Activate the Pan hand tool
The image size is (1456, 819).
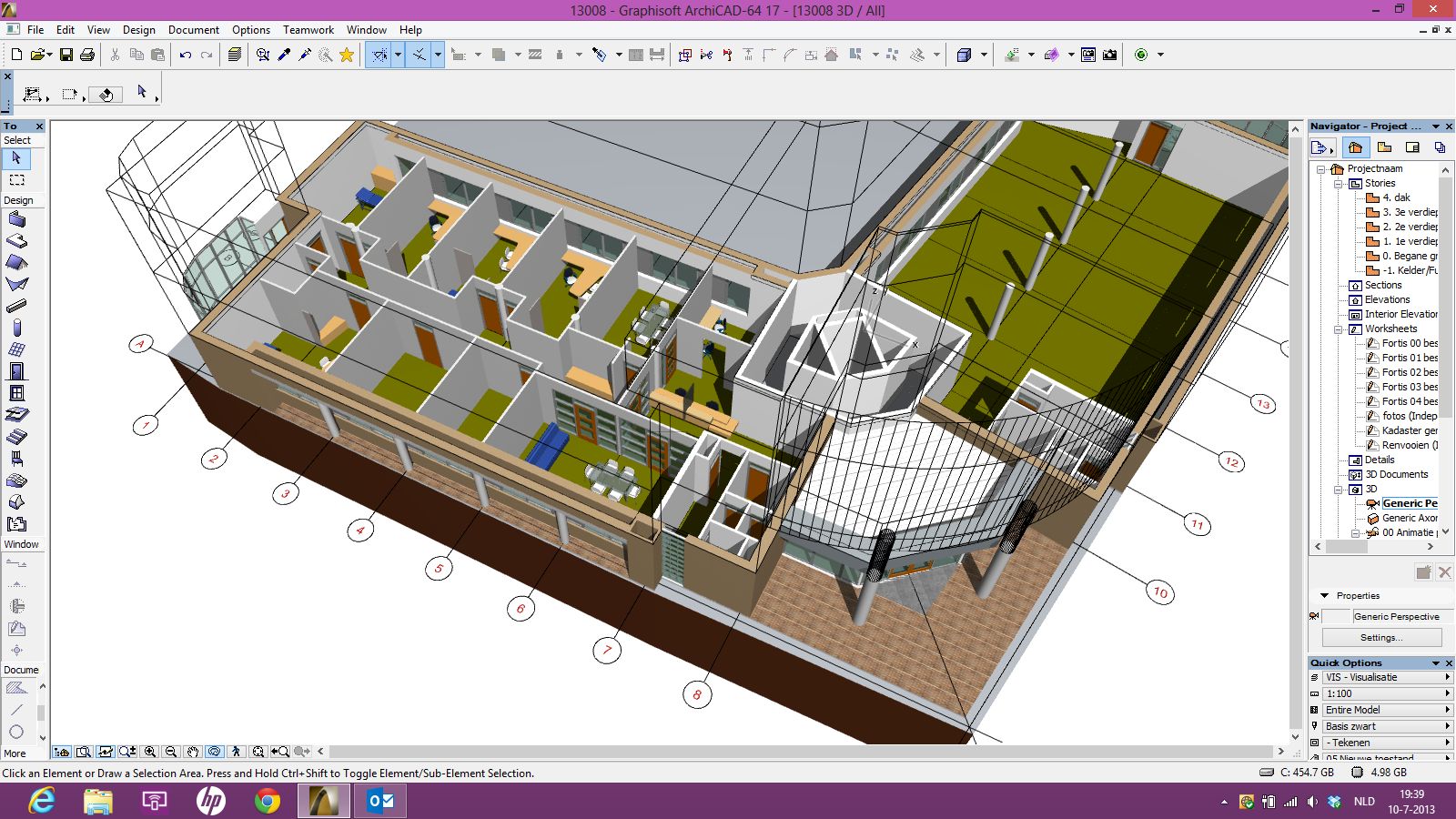point(193,752)
